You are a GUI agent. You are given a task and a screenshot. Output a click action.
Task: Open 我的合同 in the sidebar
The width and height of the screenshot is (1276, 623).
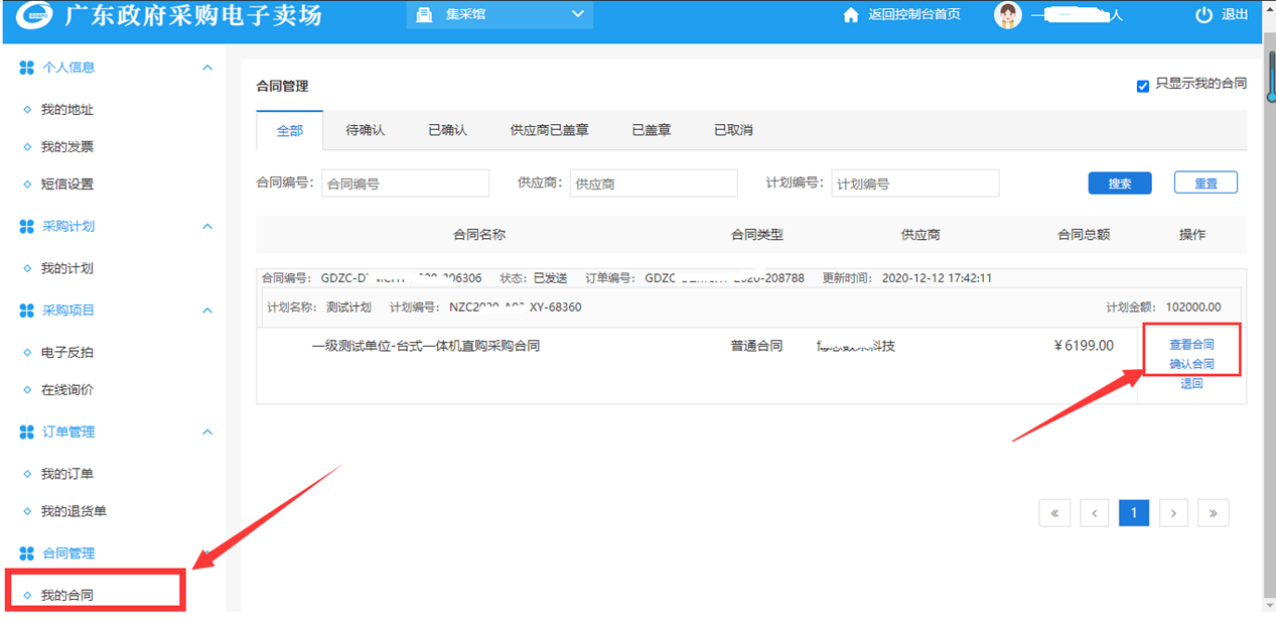coord(67,596)
